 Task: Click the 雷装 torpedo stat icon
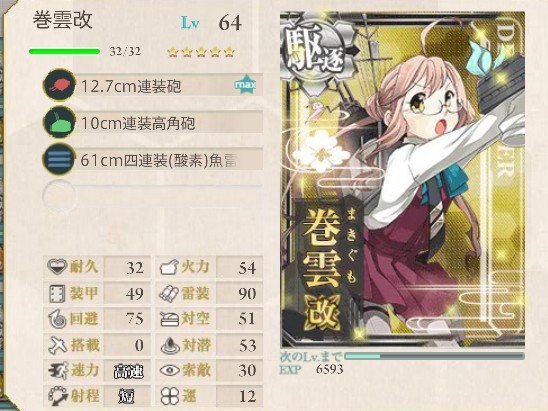tap(169, 293)
